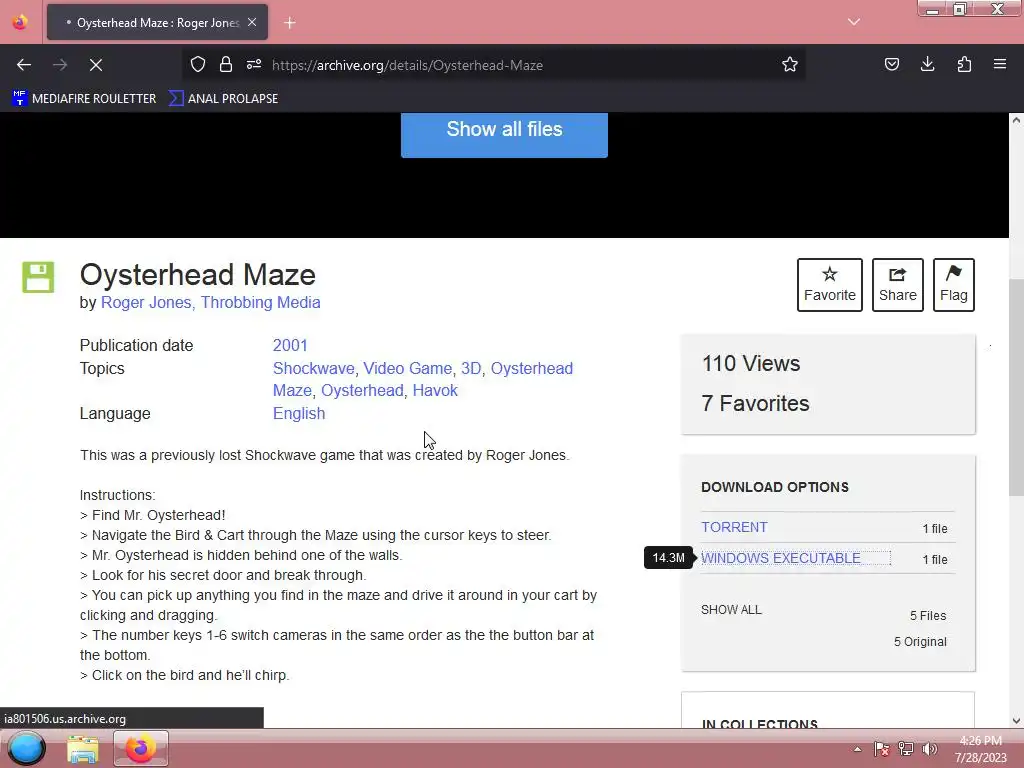Open the Throbbing Media creator link

[x=261, y=302]
